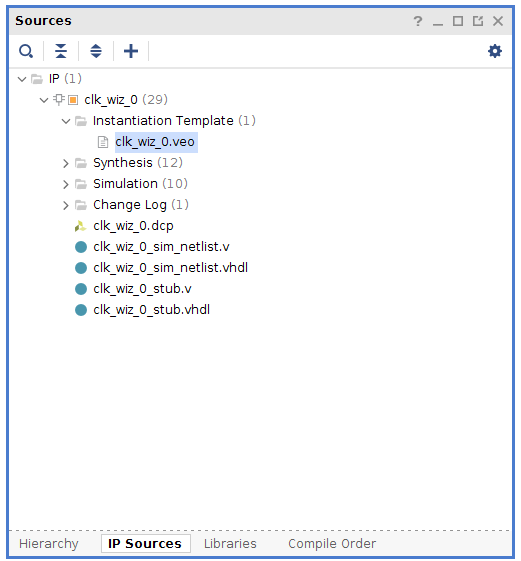Click the help question mark icon
The height and width of the screenshot is (561, 521).
coord(418,21)
